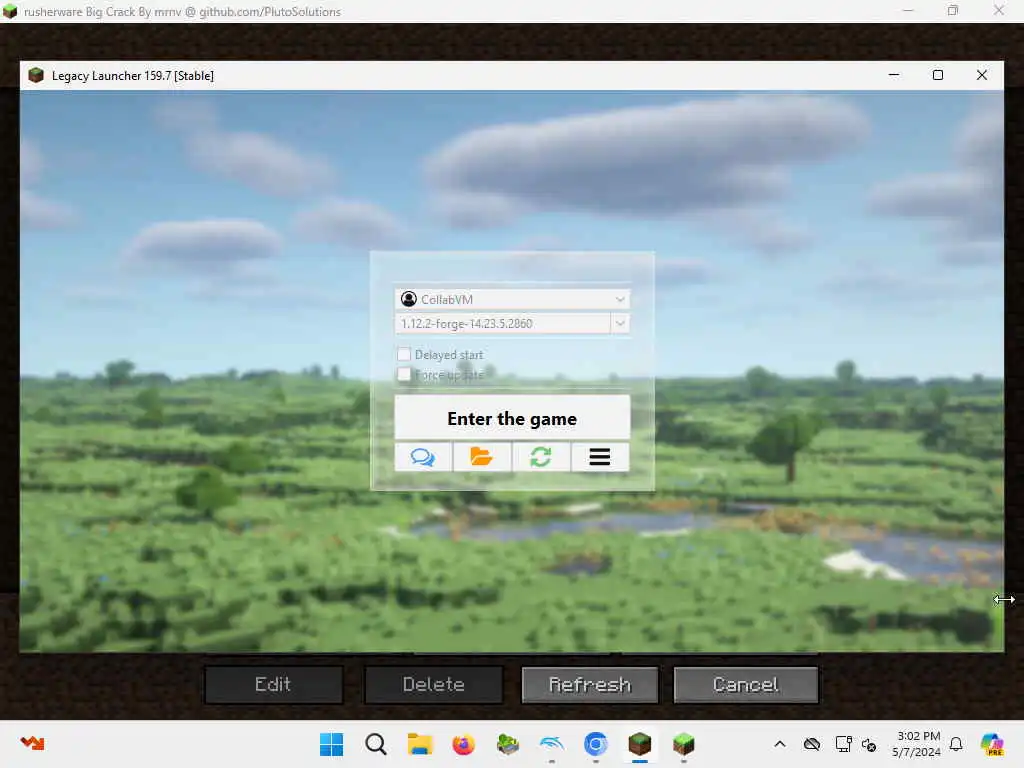Screen dimensions: 1024x768
Task: Minimize the rusherware Big Crack window
Action: pyautogui.click(x=908, y=10)
